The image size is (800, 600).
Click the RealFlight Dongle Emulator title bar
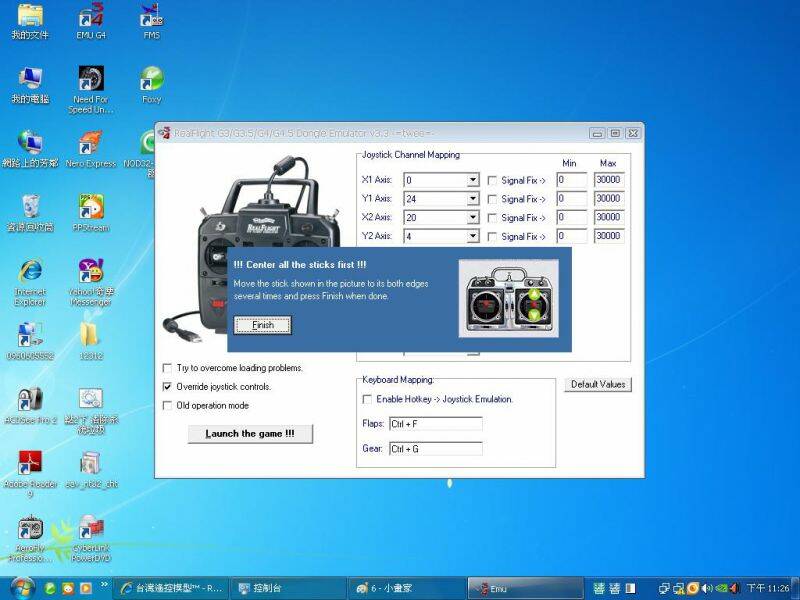(x=372, y=133)
